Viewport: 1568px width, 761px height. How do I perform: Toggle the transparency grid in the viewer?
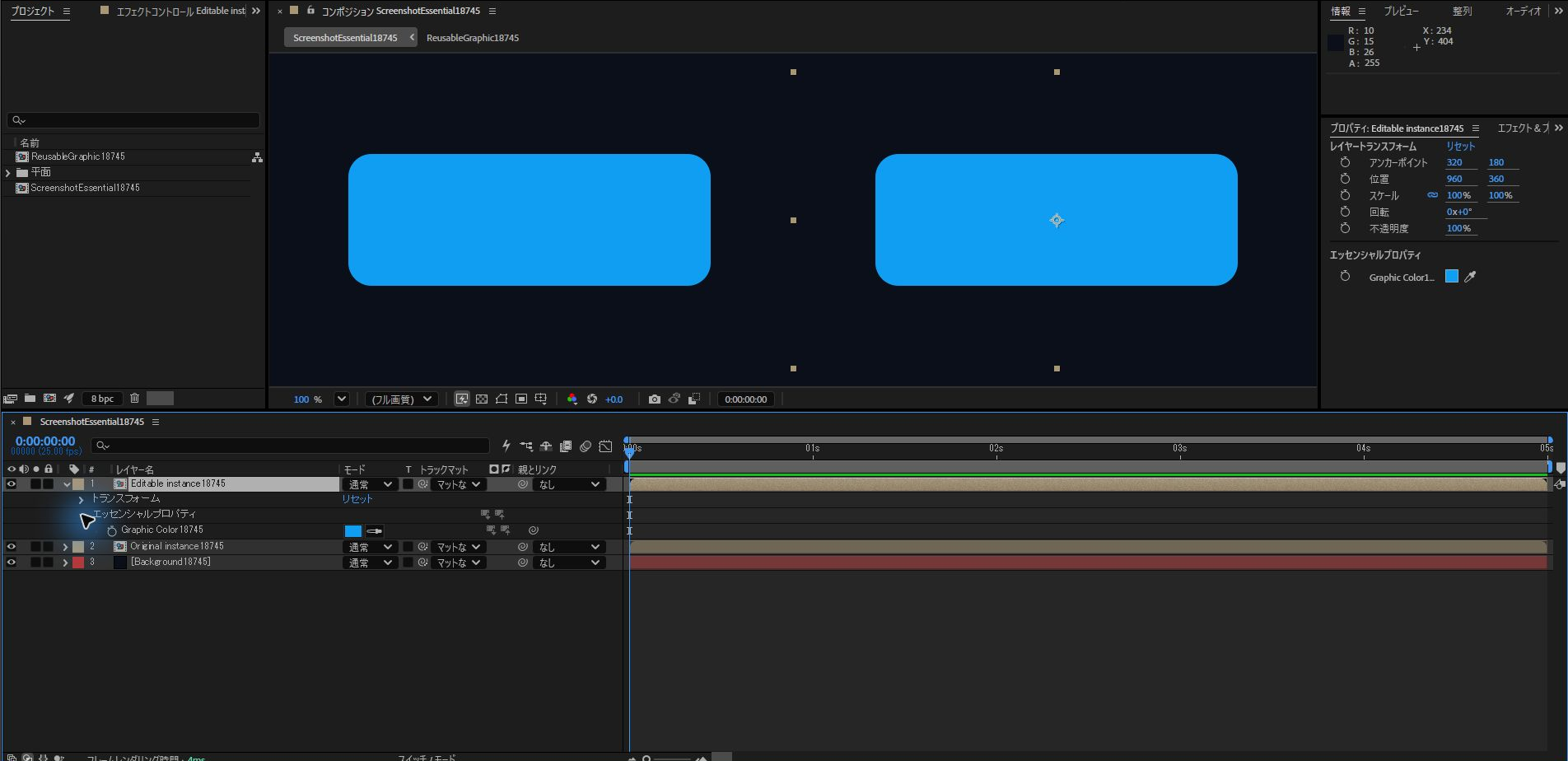(x=482, y=399)
